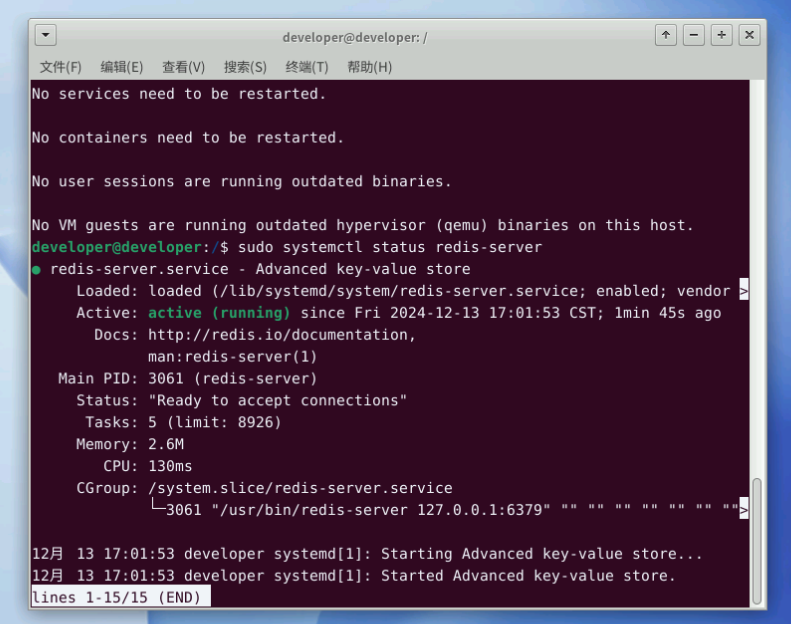Viewport: 791px width, 624px height.
Task: Open the window menu dropdown in title bar
Action: click(x=46, y=36)
